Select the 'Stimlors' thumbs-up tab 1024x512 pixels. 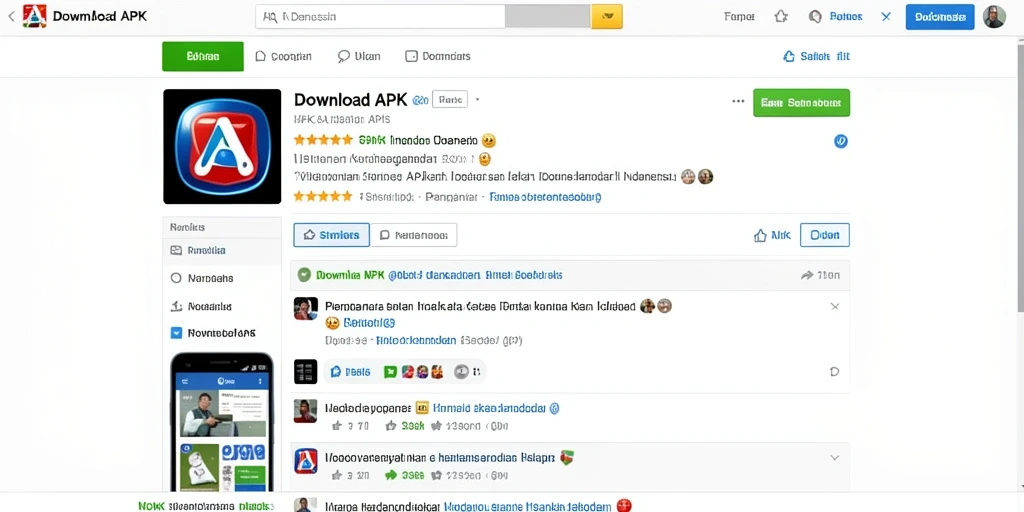pos(332,235)
